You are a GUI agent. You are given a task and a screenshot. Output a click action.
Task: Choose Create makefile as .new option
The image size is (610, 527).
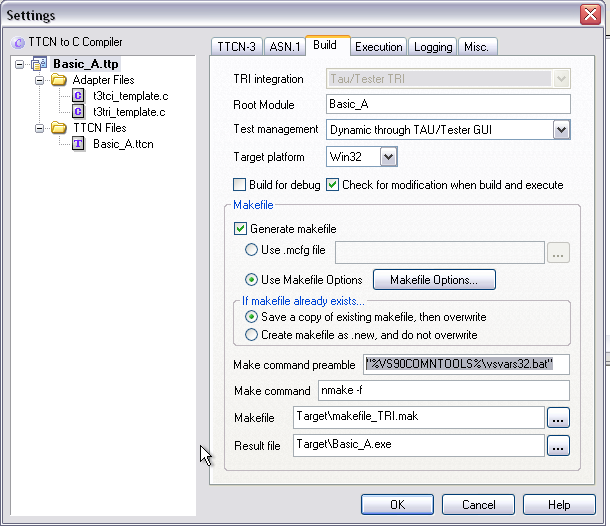pyautogui.click(x=252, y=335)
